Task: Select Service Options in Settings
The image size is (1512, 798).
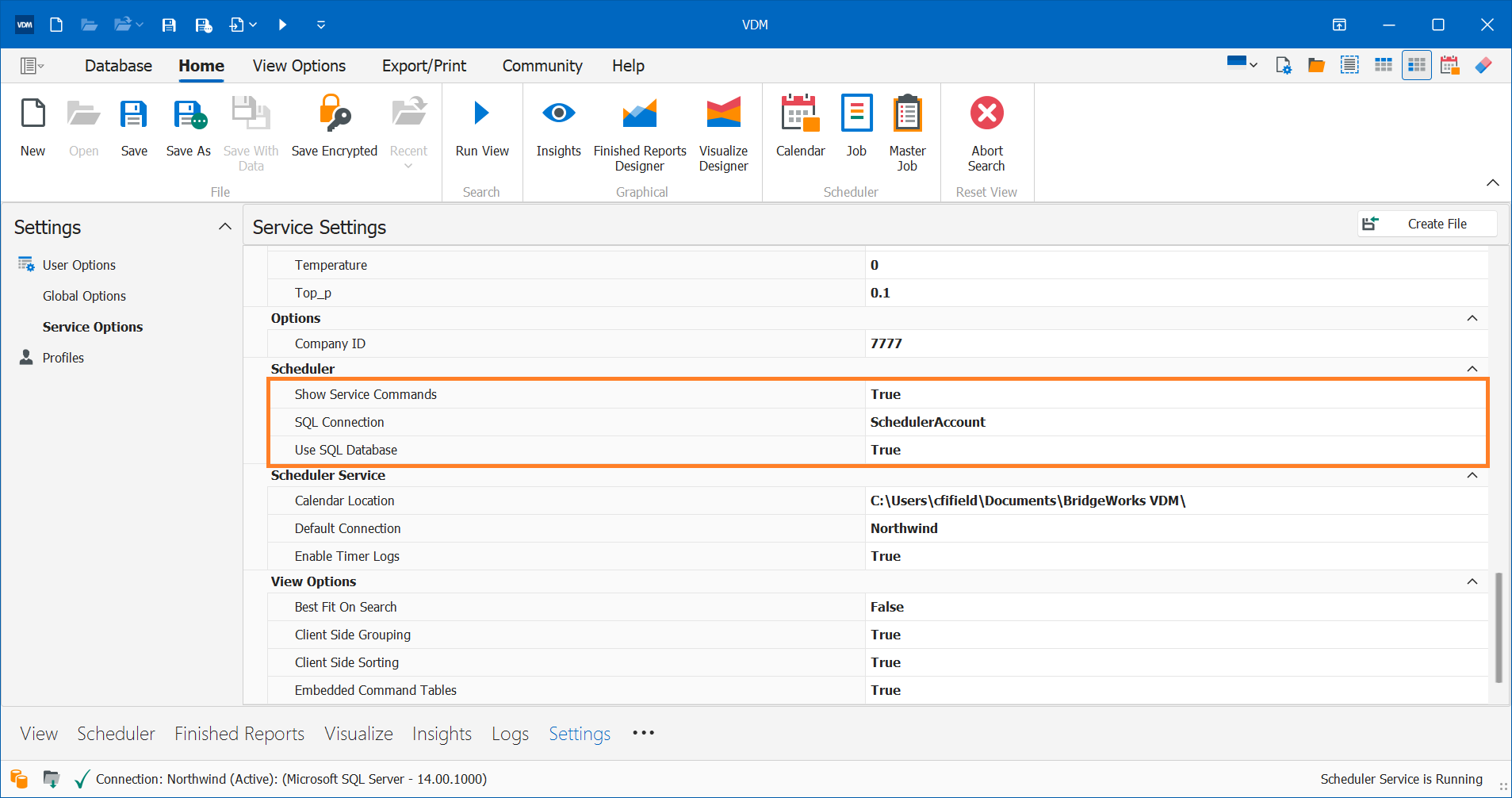Action: (93, 327)
